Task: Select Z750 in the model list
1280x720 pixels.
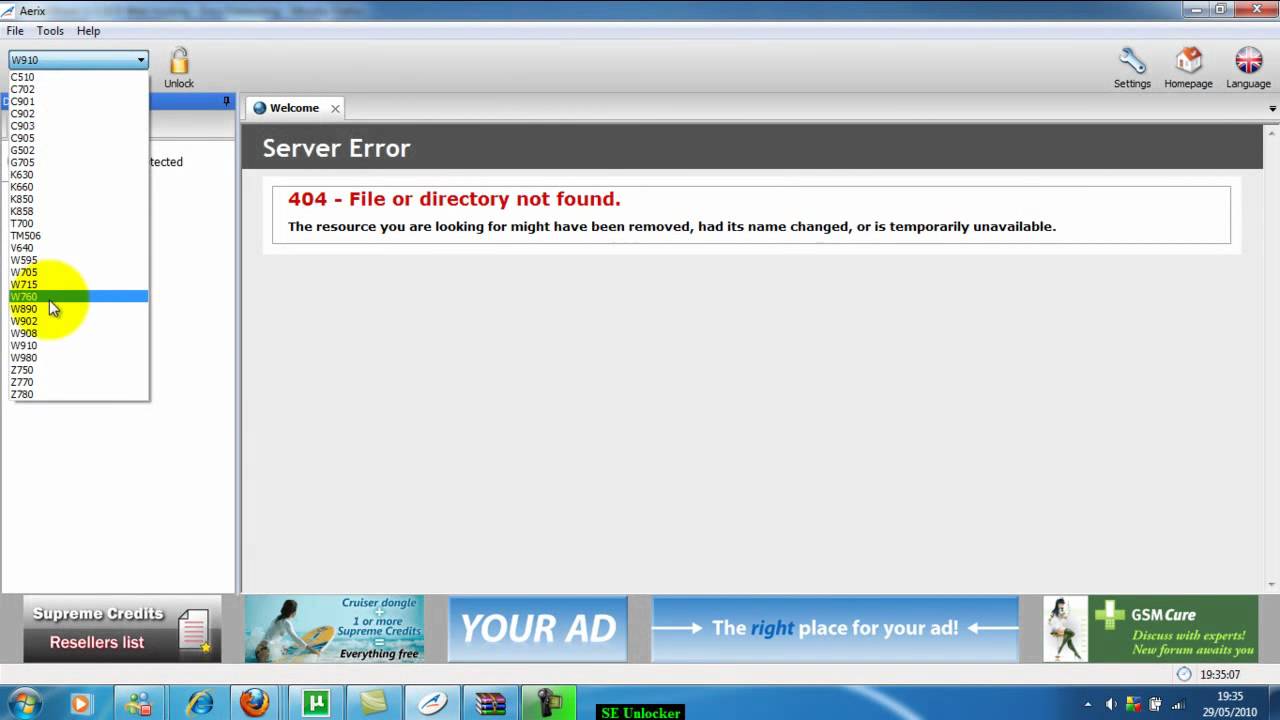Action: click(x=79, y=370)
